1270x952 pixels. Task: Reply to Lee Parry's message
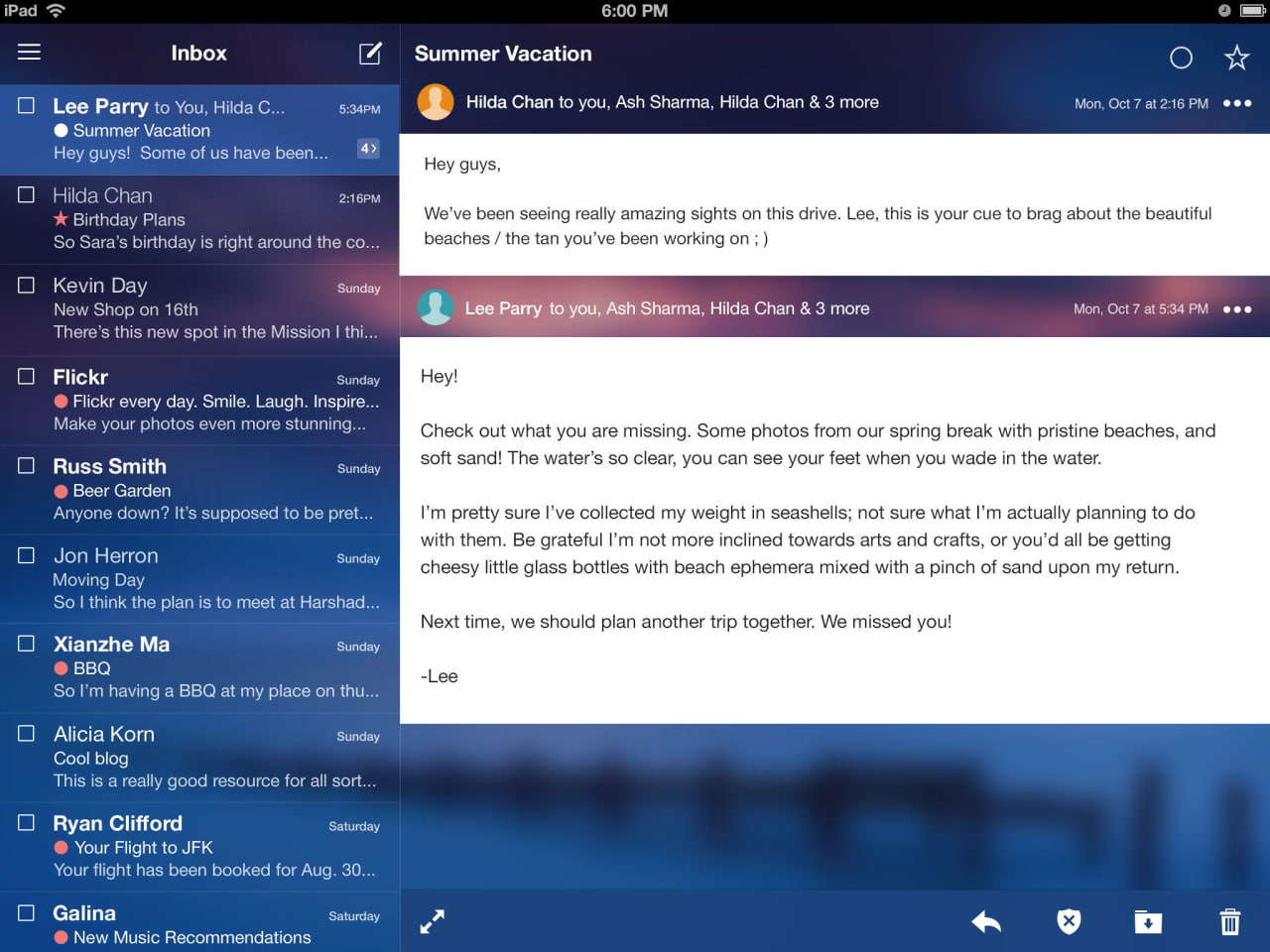985,921
